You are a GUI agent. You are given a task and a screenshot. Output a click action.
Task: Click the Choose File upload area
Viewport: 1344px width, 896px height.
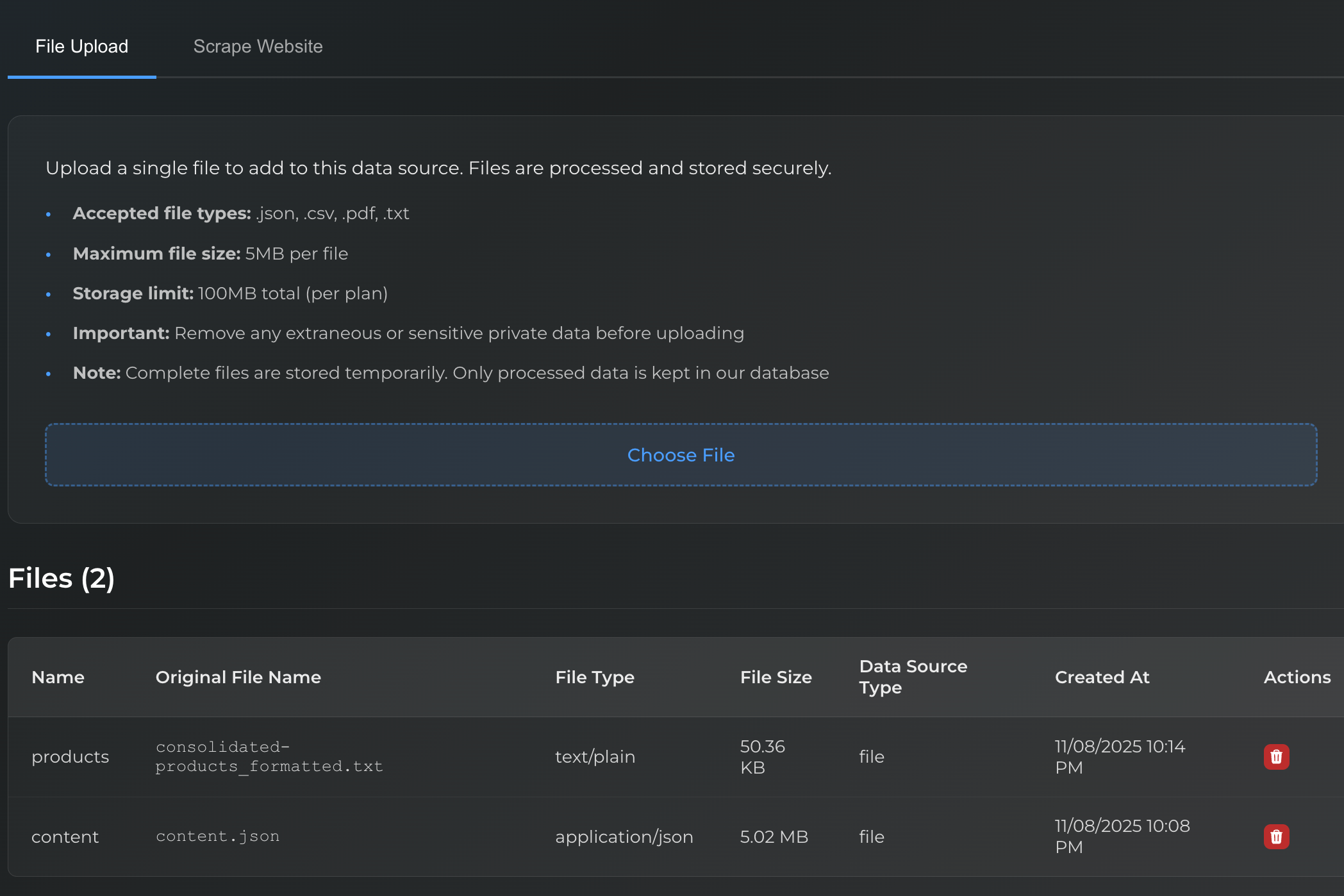(681, 454)
